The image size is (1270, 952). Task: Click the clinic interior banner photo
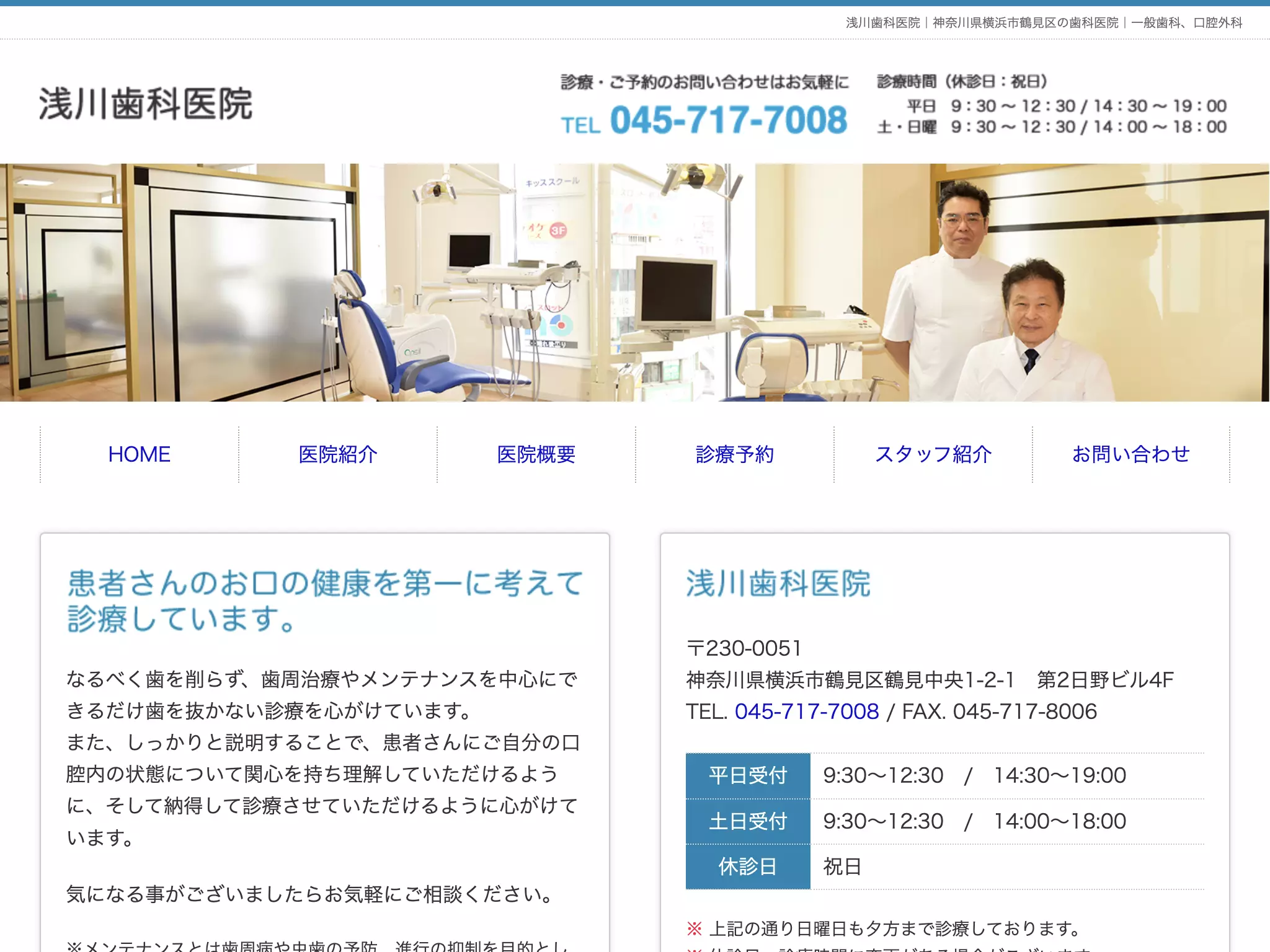point(634,283)
